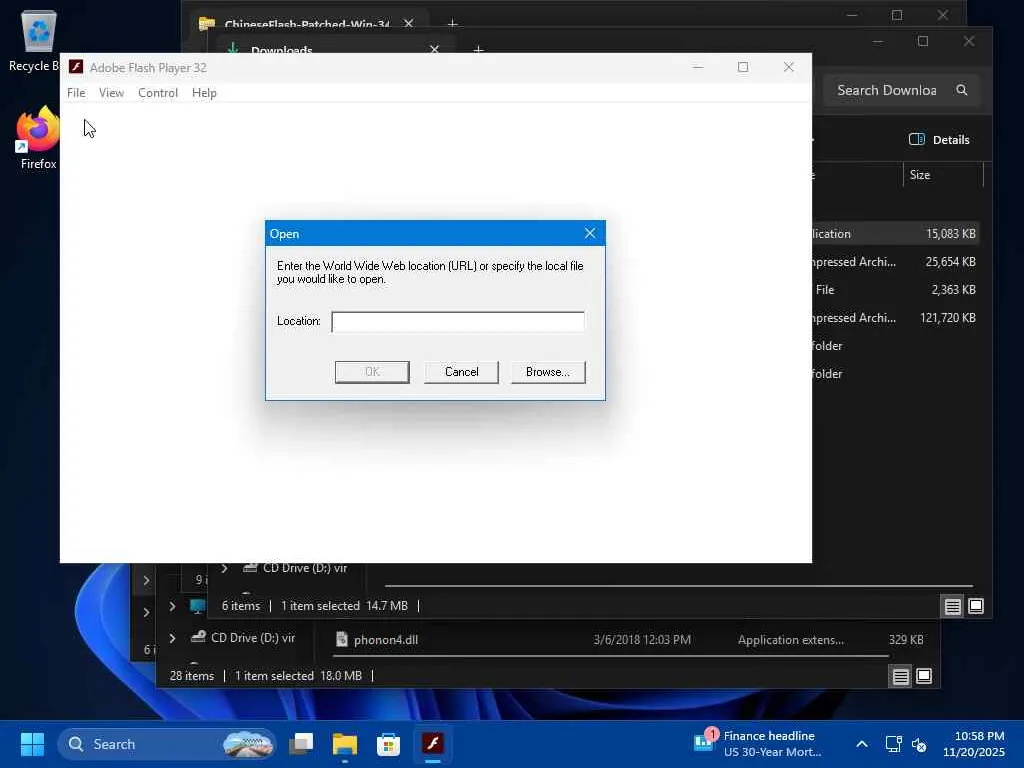The height and width of the screenshot is (768, 1024).
Task: Select the 2,363 KB file row
Action: coord(895,290)
